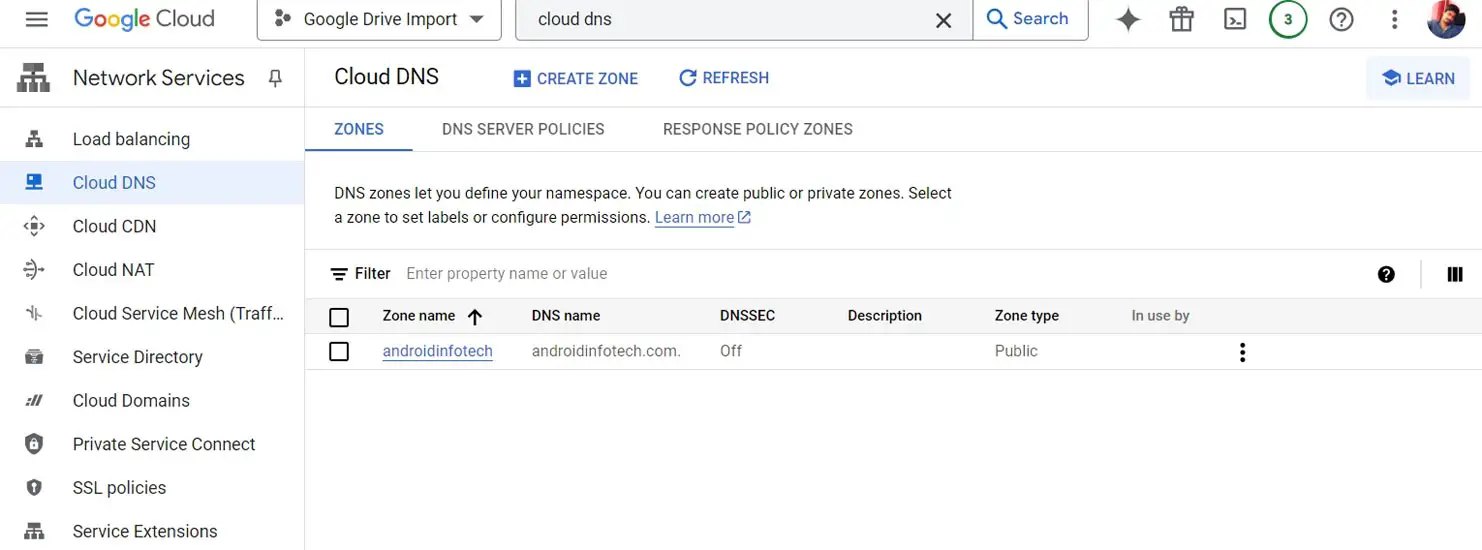Click the DNS name column header
1482x550 pixels.
click(x=566, y=316)
